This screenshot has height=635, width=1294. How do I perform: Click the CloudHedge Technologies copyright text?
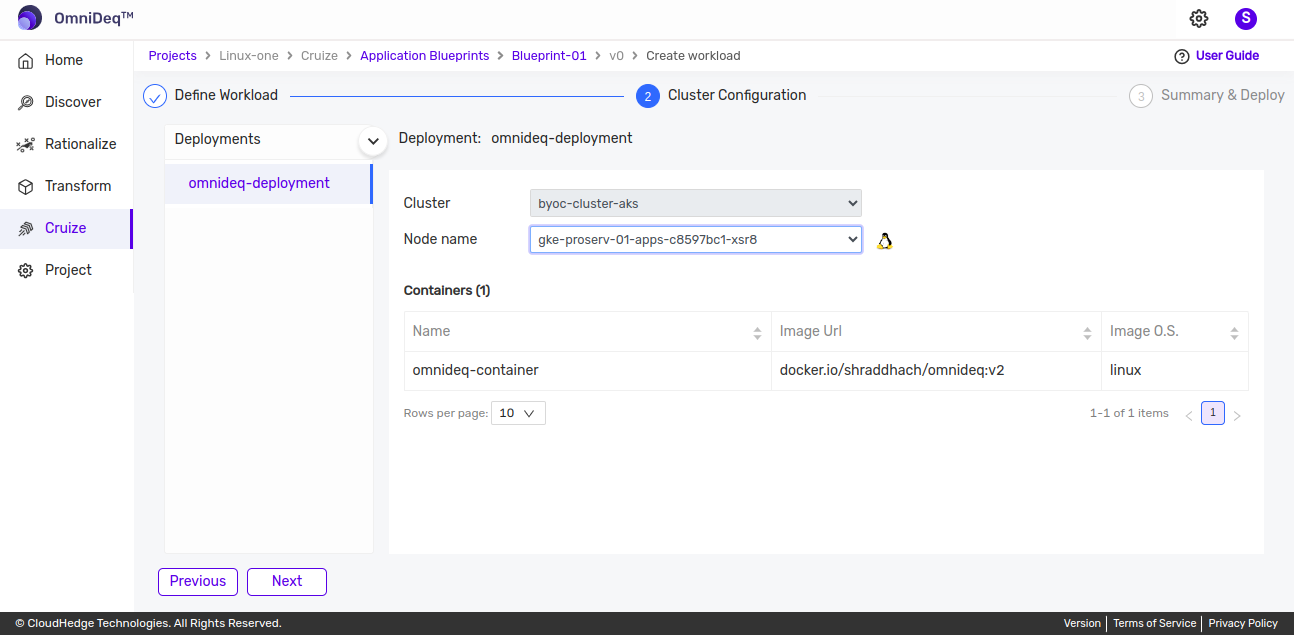(148, 623)
